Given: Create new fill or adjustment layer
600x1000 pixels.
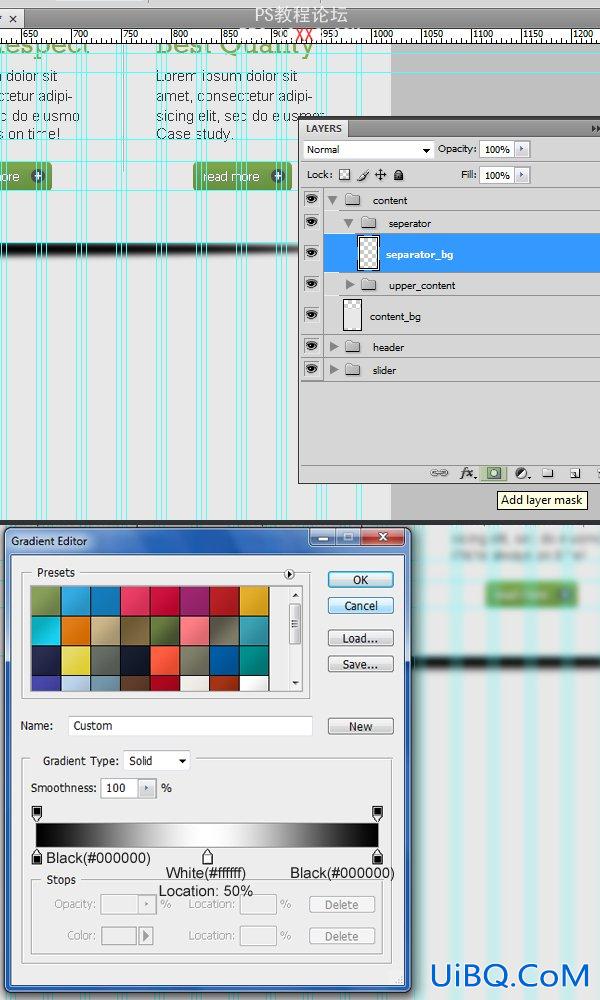Looking at the screenshot, I should pyautogui.click(x=522, y=473).
